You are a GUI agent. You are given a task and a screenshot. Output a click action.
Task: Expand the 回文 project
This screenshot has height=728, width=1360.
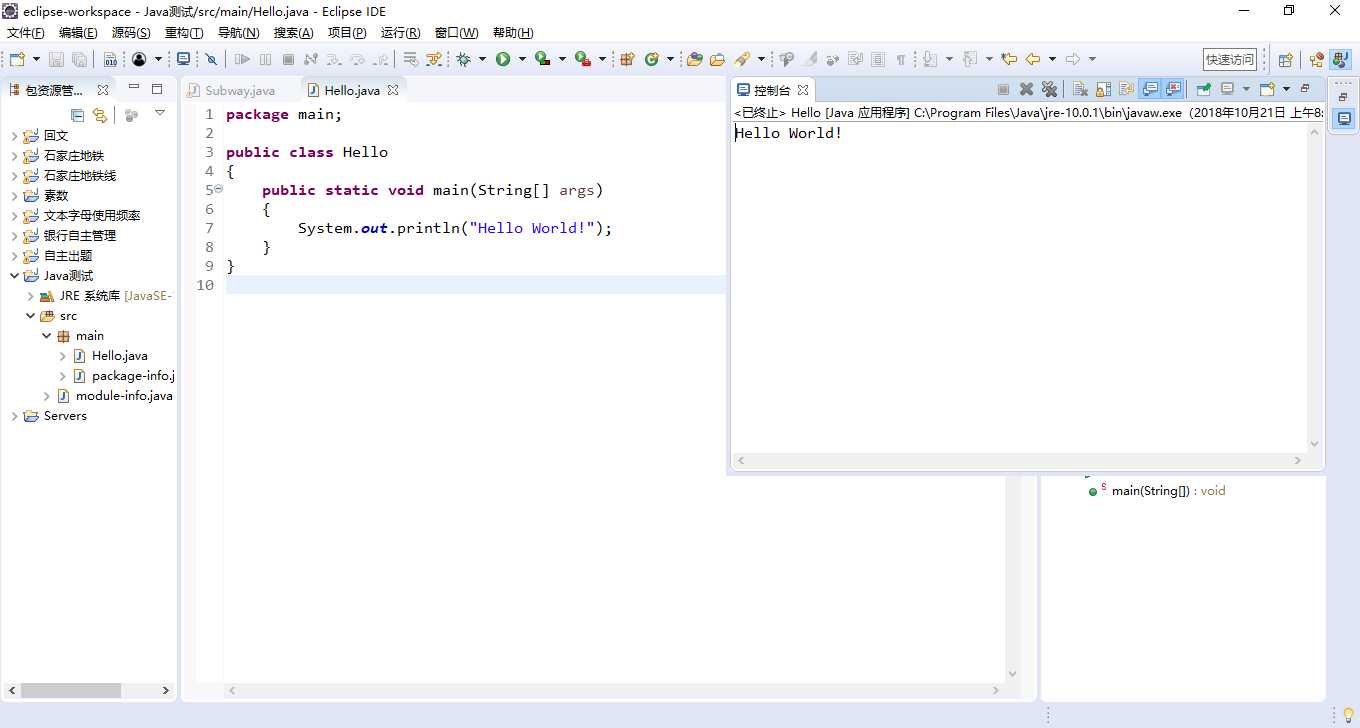[x=14, y=136]
